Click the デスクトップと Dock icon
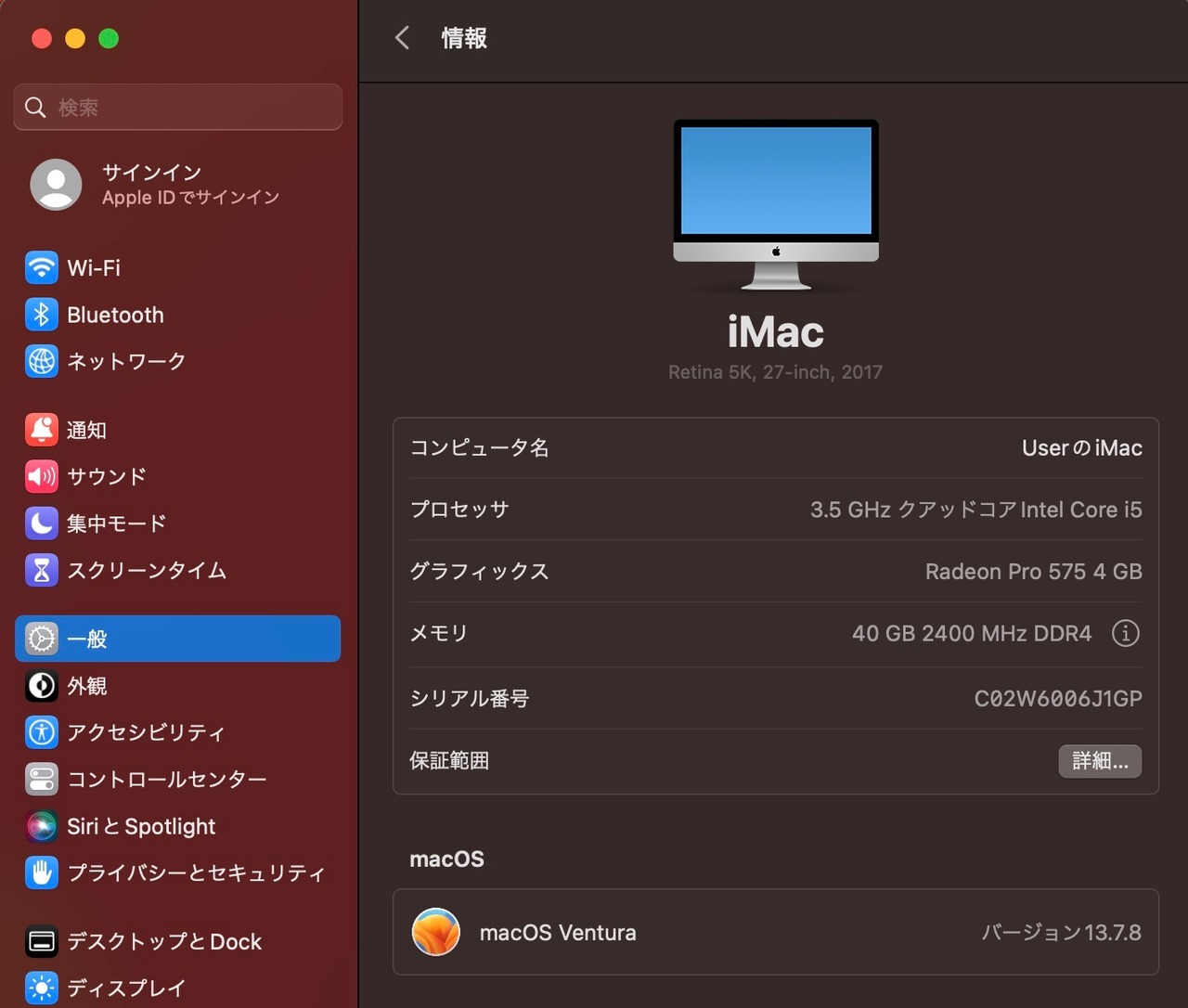The image size is (1188, 1008). tap(41, 942)
